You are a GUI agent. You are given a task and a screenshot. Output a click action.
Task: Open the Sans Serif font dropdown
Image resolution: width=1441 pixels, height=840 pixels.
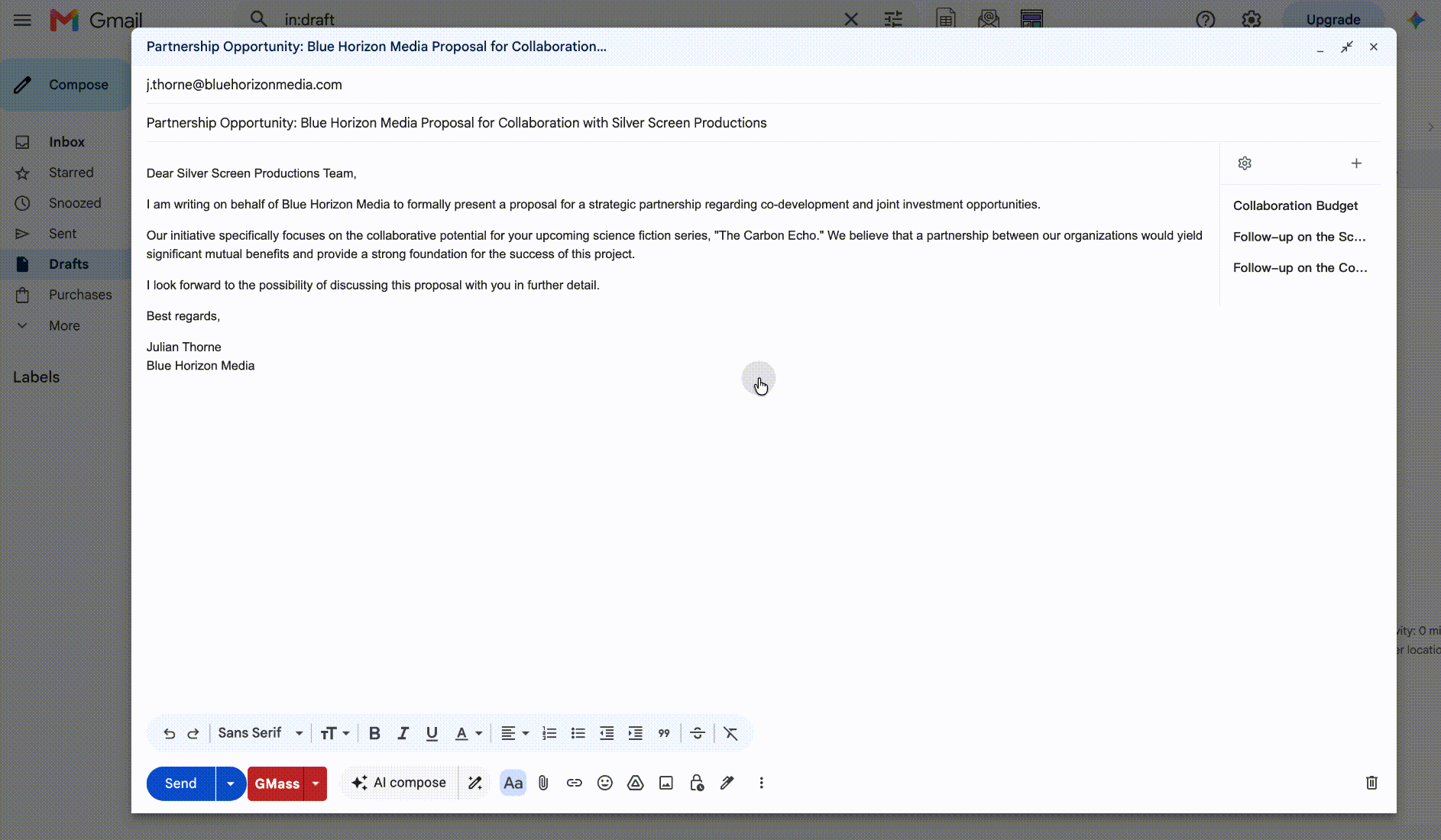coord(261,733)
